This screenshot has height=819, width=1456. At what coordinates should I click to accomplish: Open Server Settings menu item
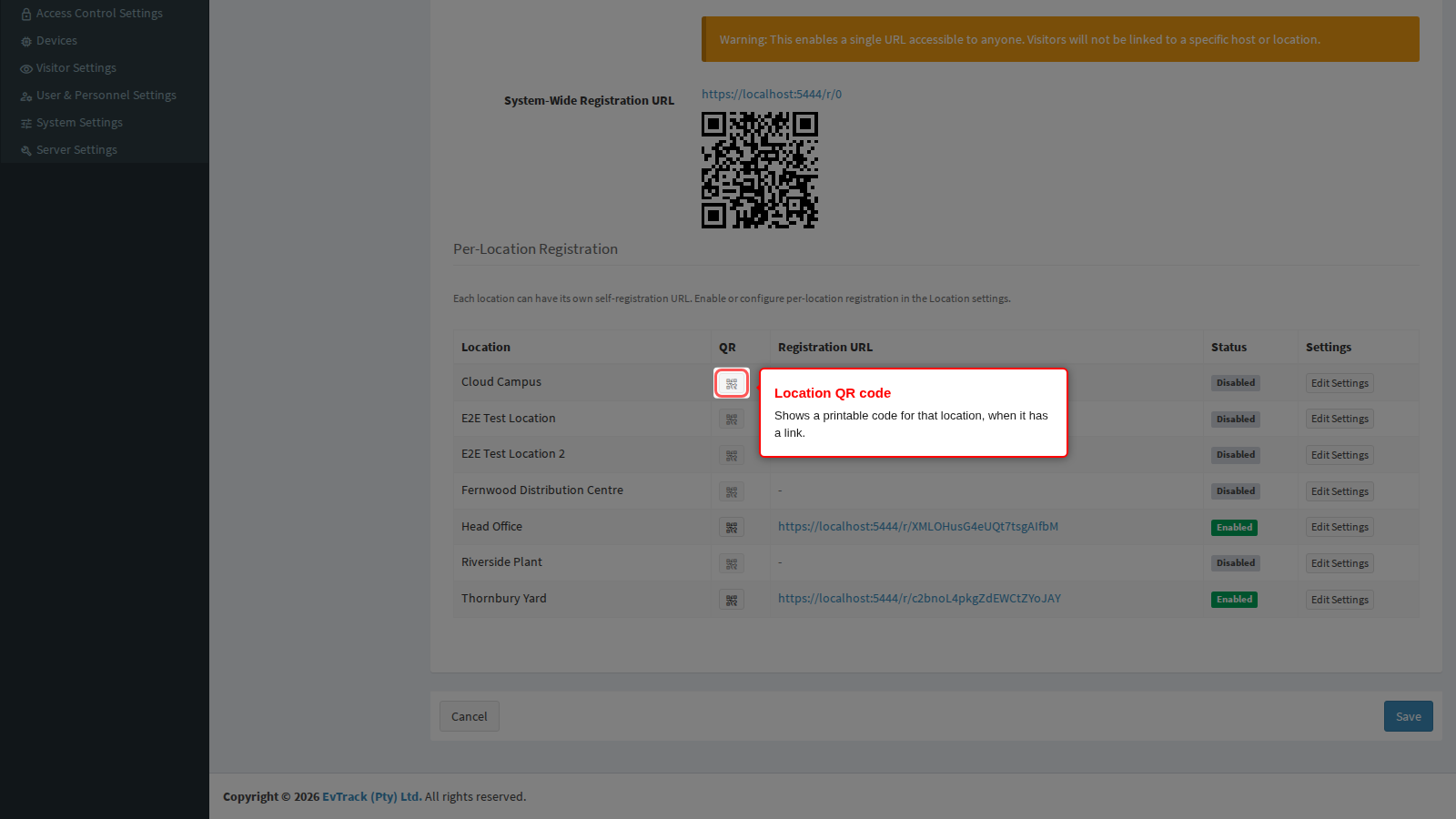[x=76, y=150]
